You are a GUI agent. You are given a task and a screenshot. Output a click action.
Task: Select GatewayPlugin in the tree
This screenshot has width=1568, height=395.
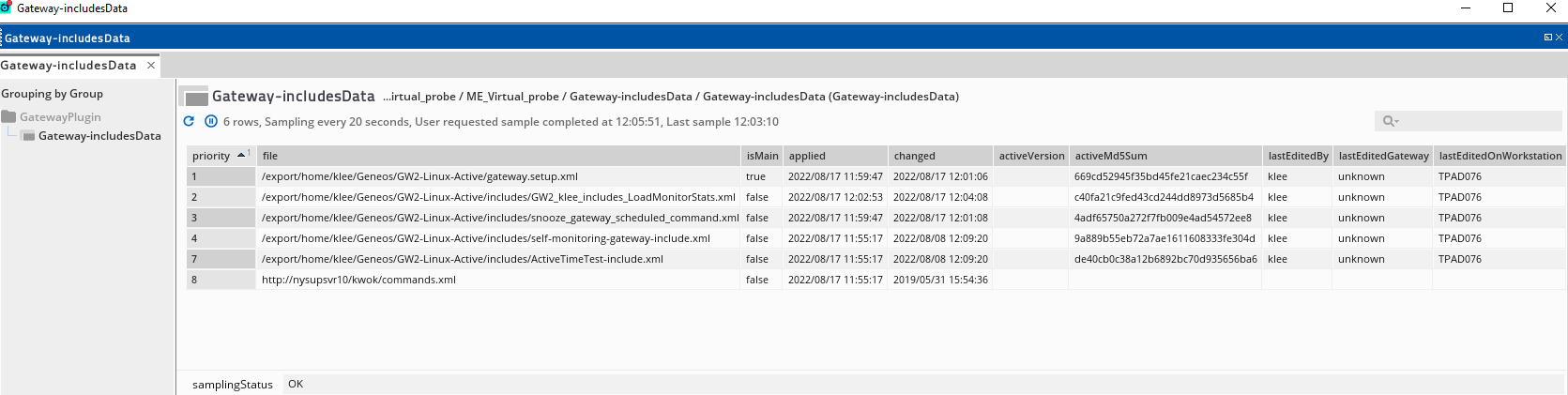tap(60, 117)
